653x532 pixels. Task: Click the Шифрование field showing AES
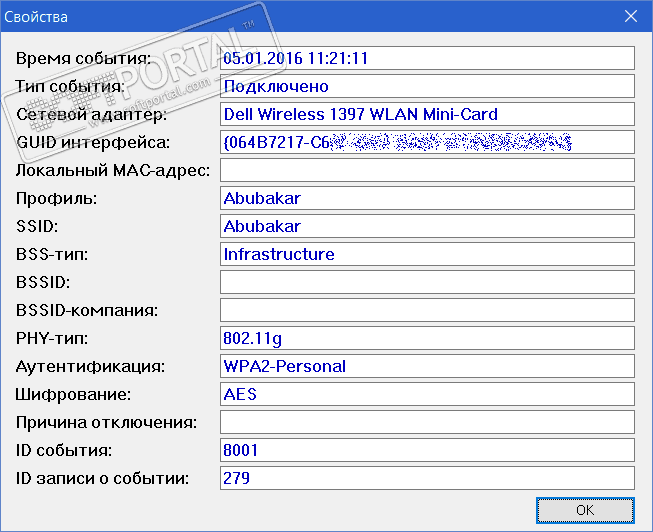[x=427, y=394]
